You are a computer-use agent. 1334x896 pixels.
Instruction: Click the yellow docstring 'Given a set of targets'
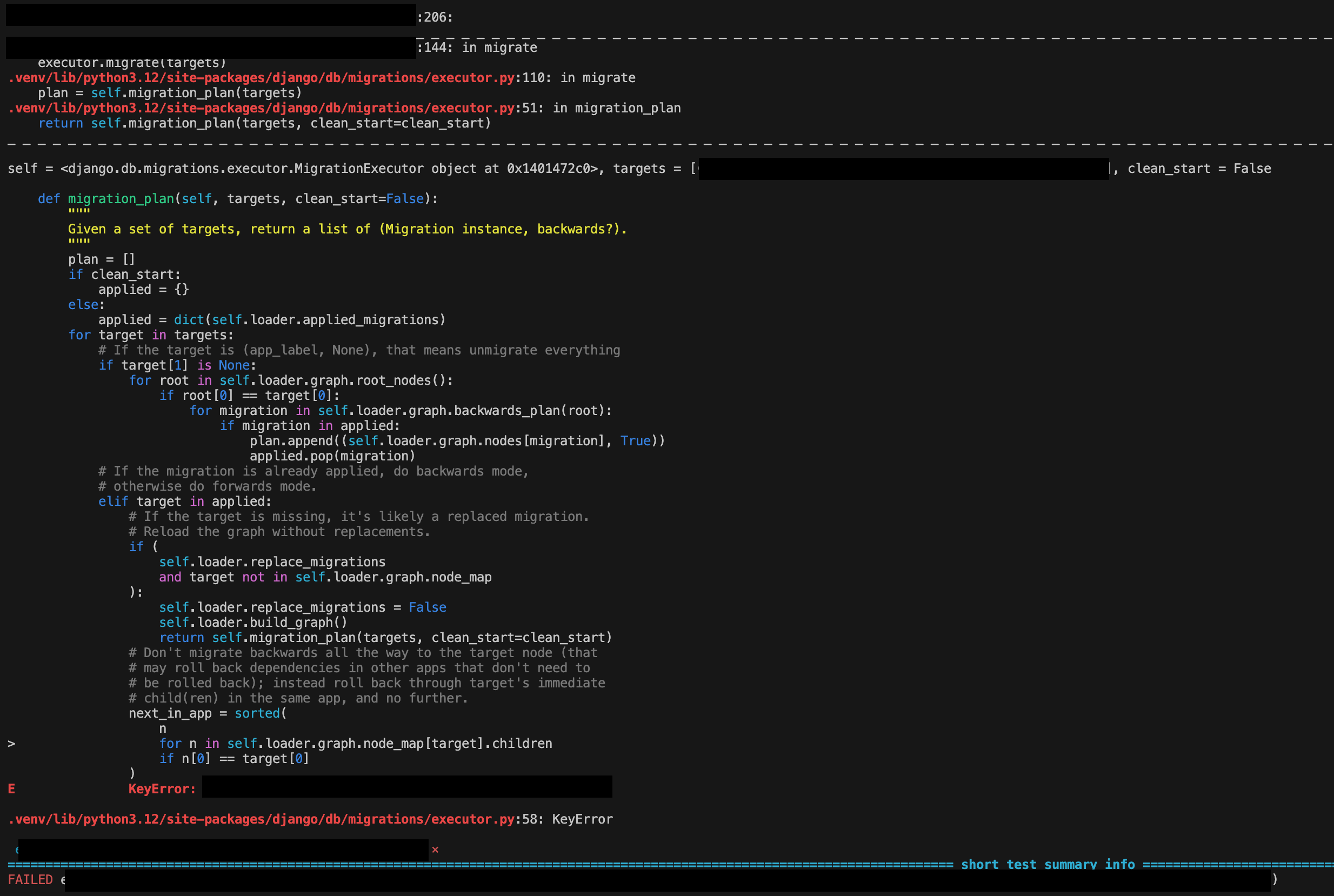point(347,229)
